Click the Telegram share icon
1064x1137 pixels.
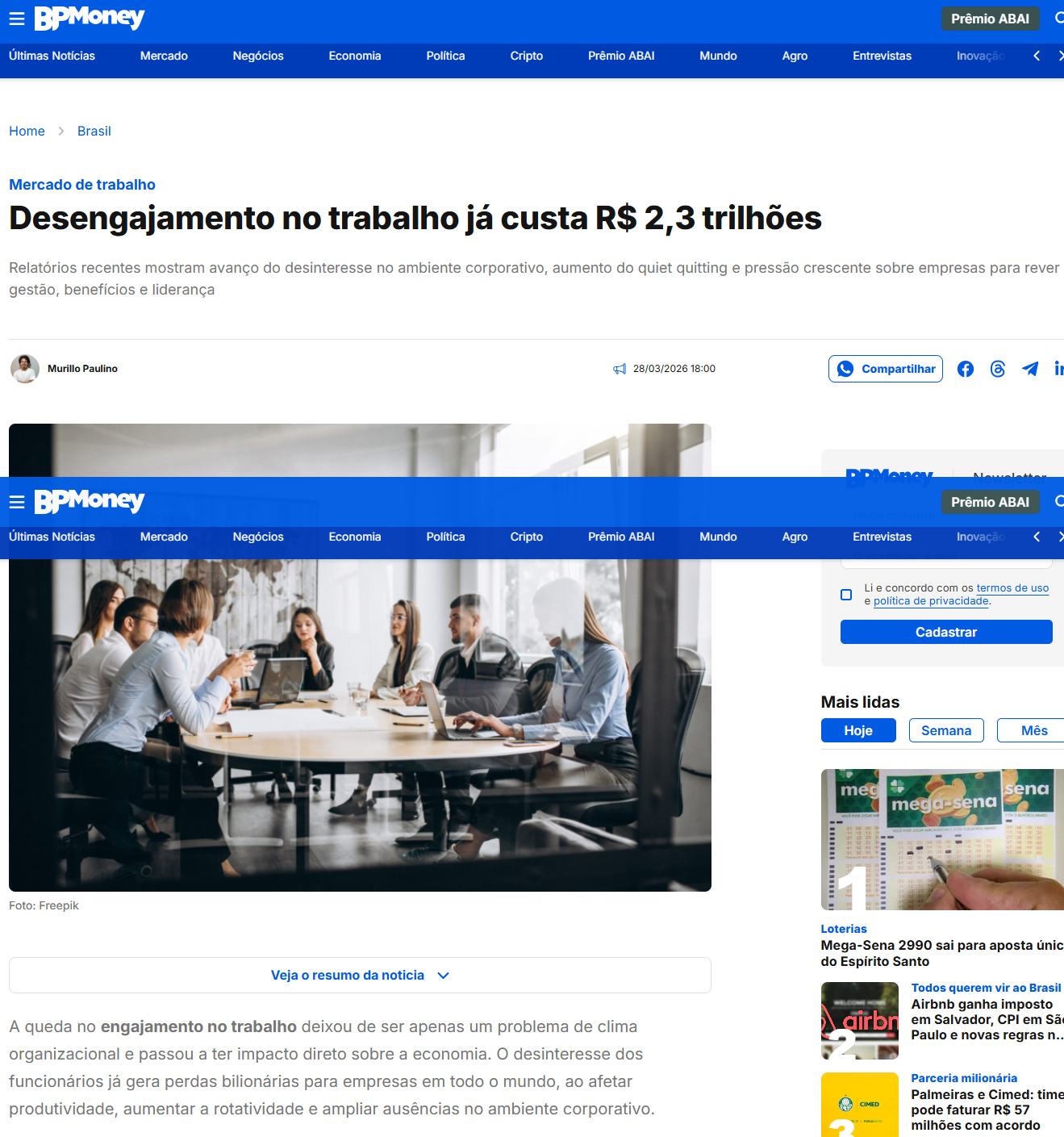click(1030, 369)
